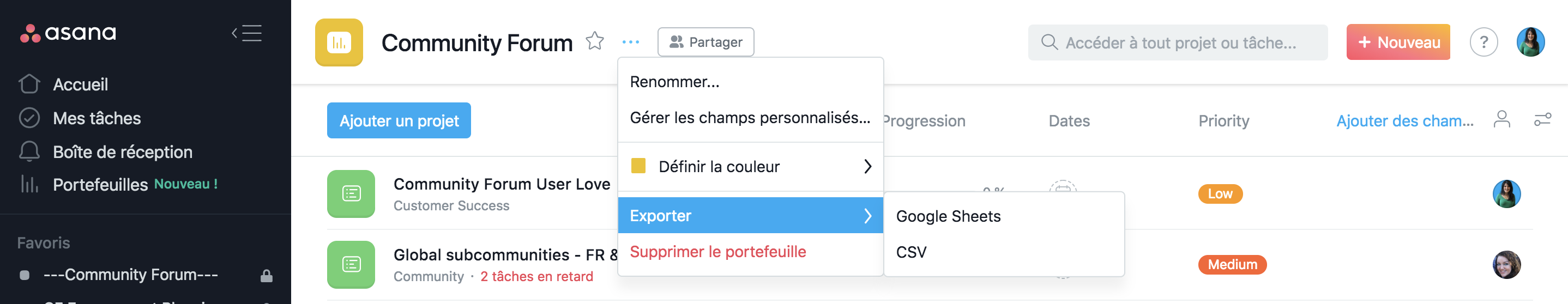Click the Partager share button
The width and height of the screenshot is (1568, 304).
[705, 42]
